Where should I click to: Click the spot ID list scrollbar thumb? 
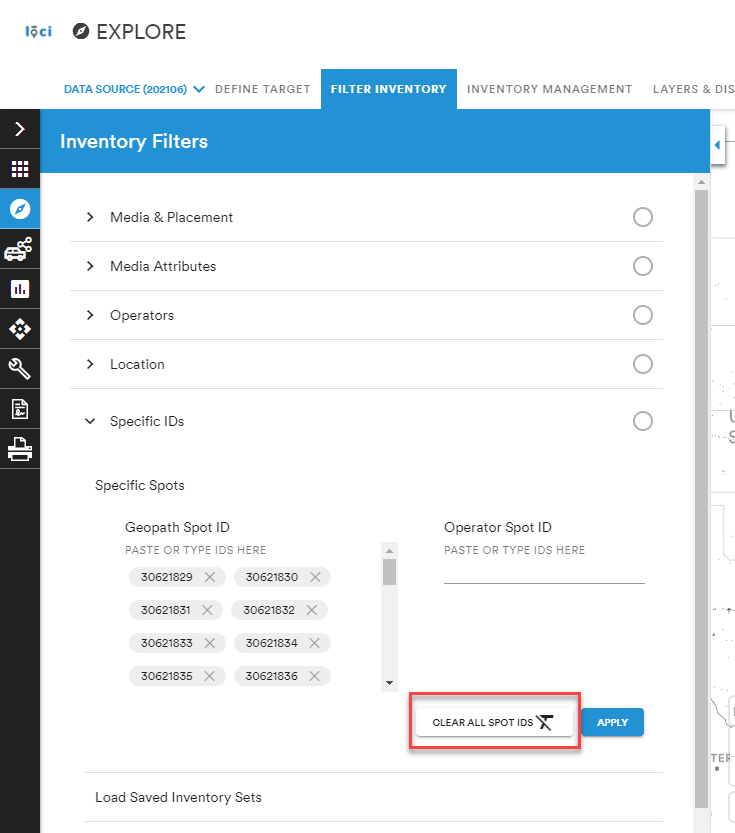[389, 572]
